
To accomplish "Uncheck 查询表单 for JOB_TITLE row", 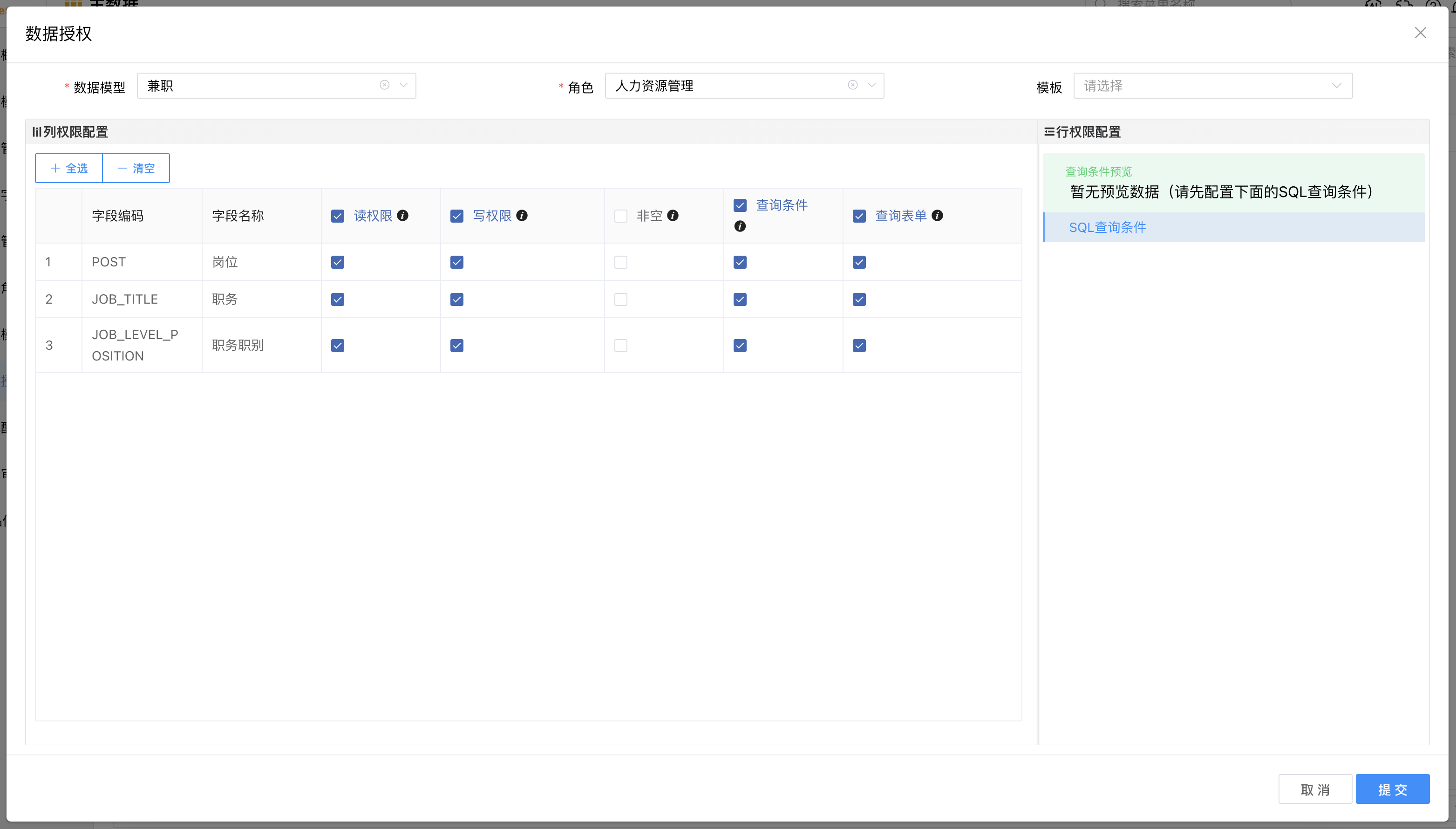I will [859, 299].
